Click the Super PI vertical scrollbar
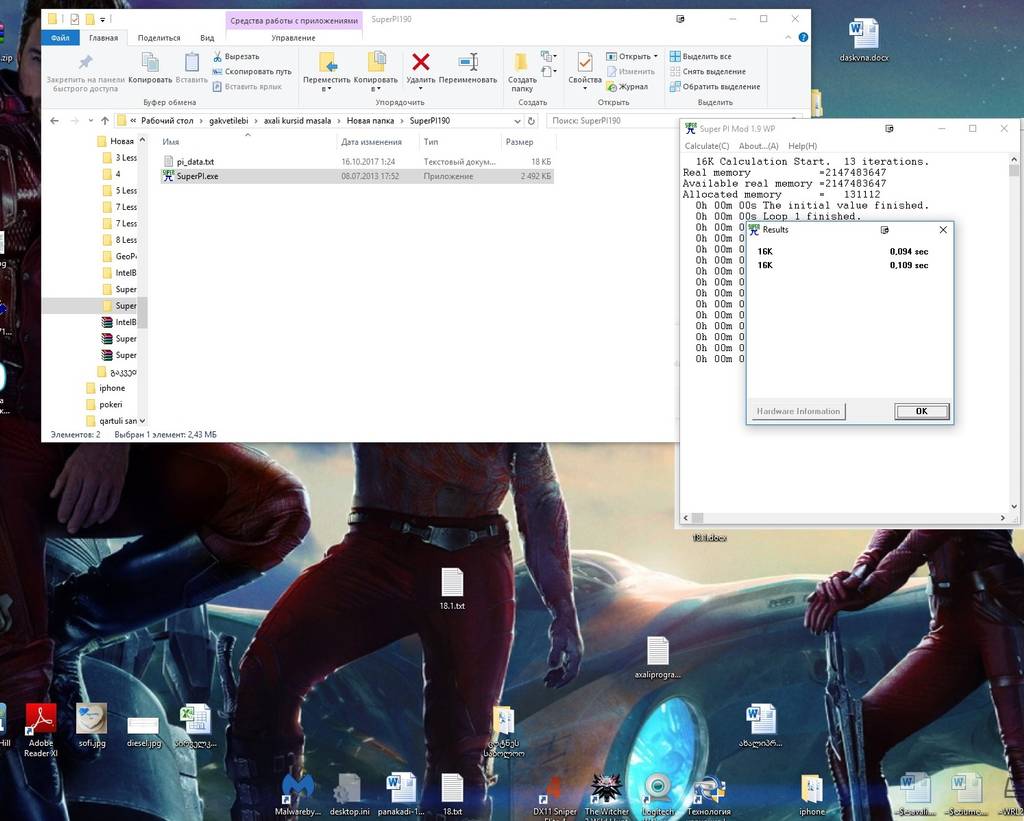 1014,333
